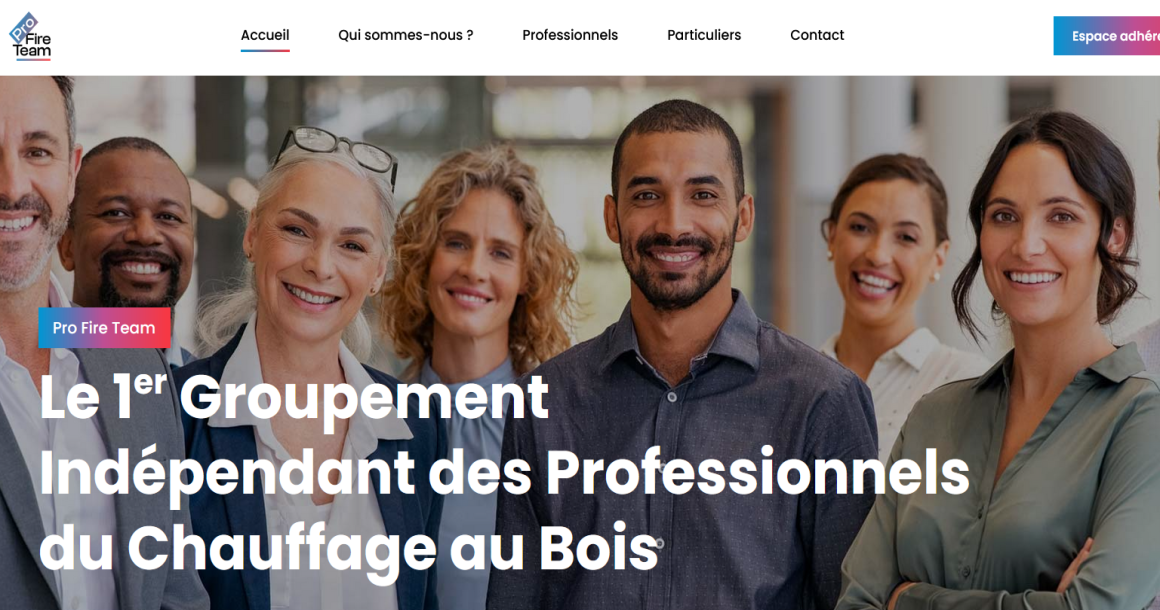Viewport: 1160px width, 610px height.
Task: Click the small circle after the word Bois
Action: (659, 543)
